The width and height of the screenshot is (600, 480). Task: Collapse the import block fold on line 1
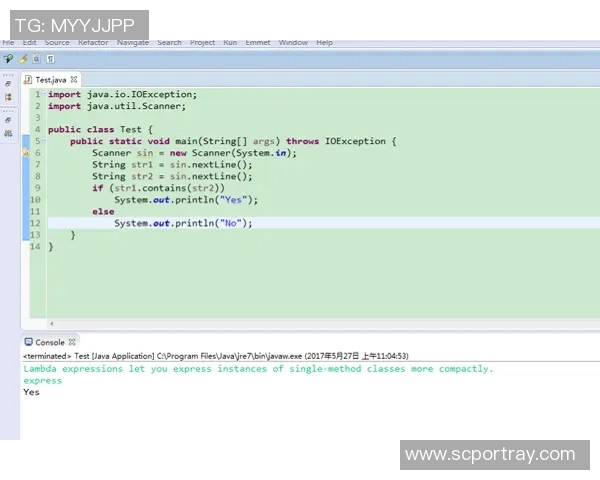coord(43,94)
